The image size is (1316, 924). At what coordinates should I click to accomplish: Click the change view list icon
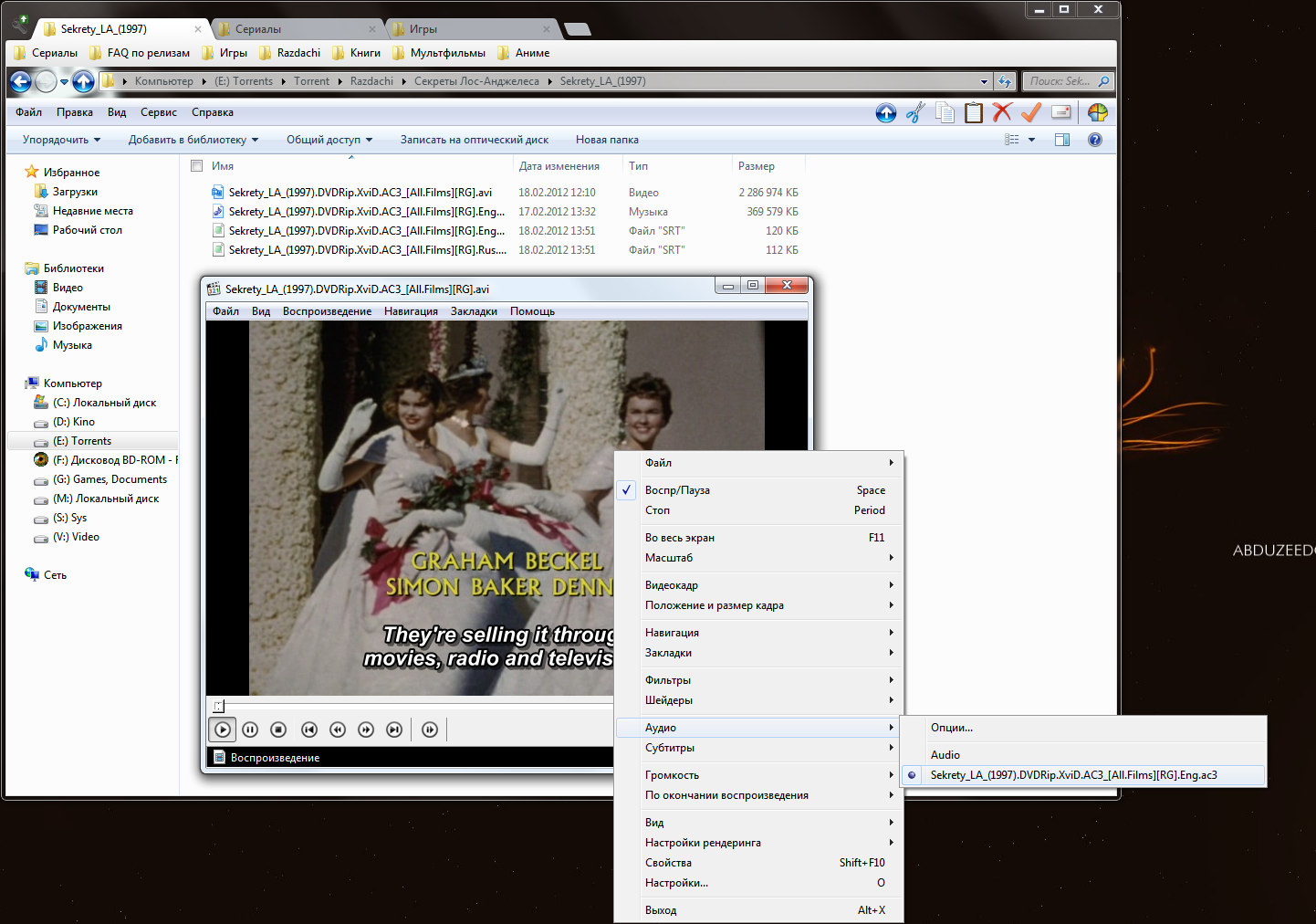click(x=1012, y=140)
